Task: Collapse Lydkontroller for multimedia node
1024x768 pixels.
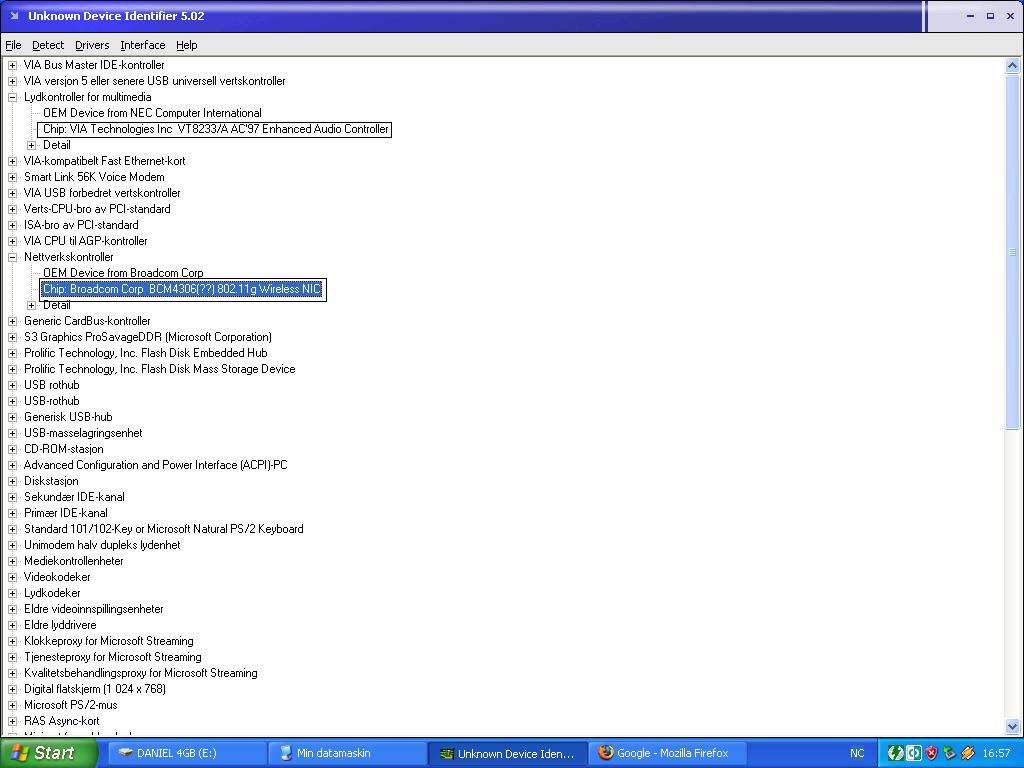Action: click(x=12, y=97)
